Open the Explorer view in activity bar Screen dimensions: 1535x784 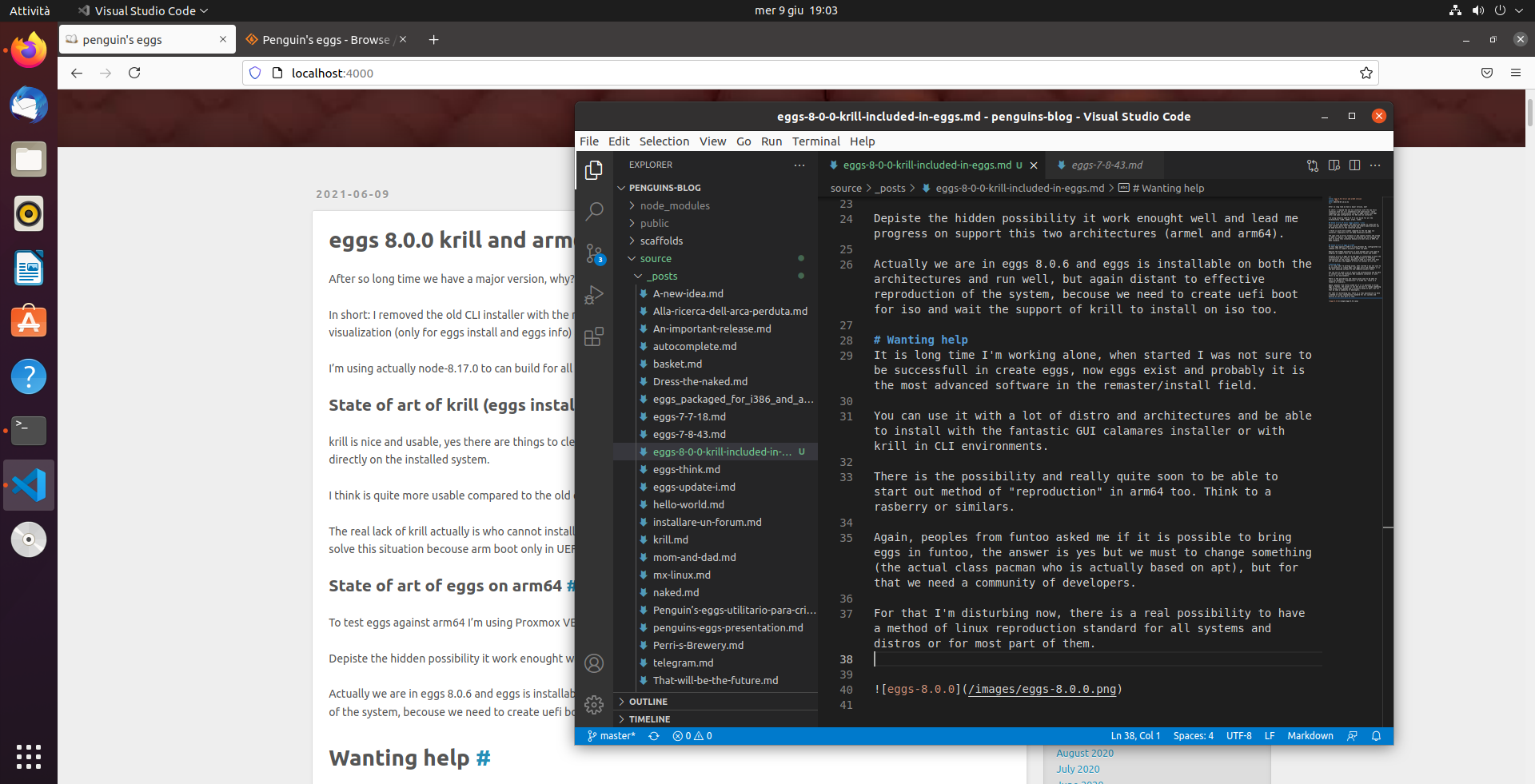tap(594, 170)
